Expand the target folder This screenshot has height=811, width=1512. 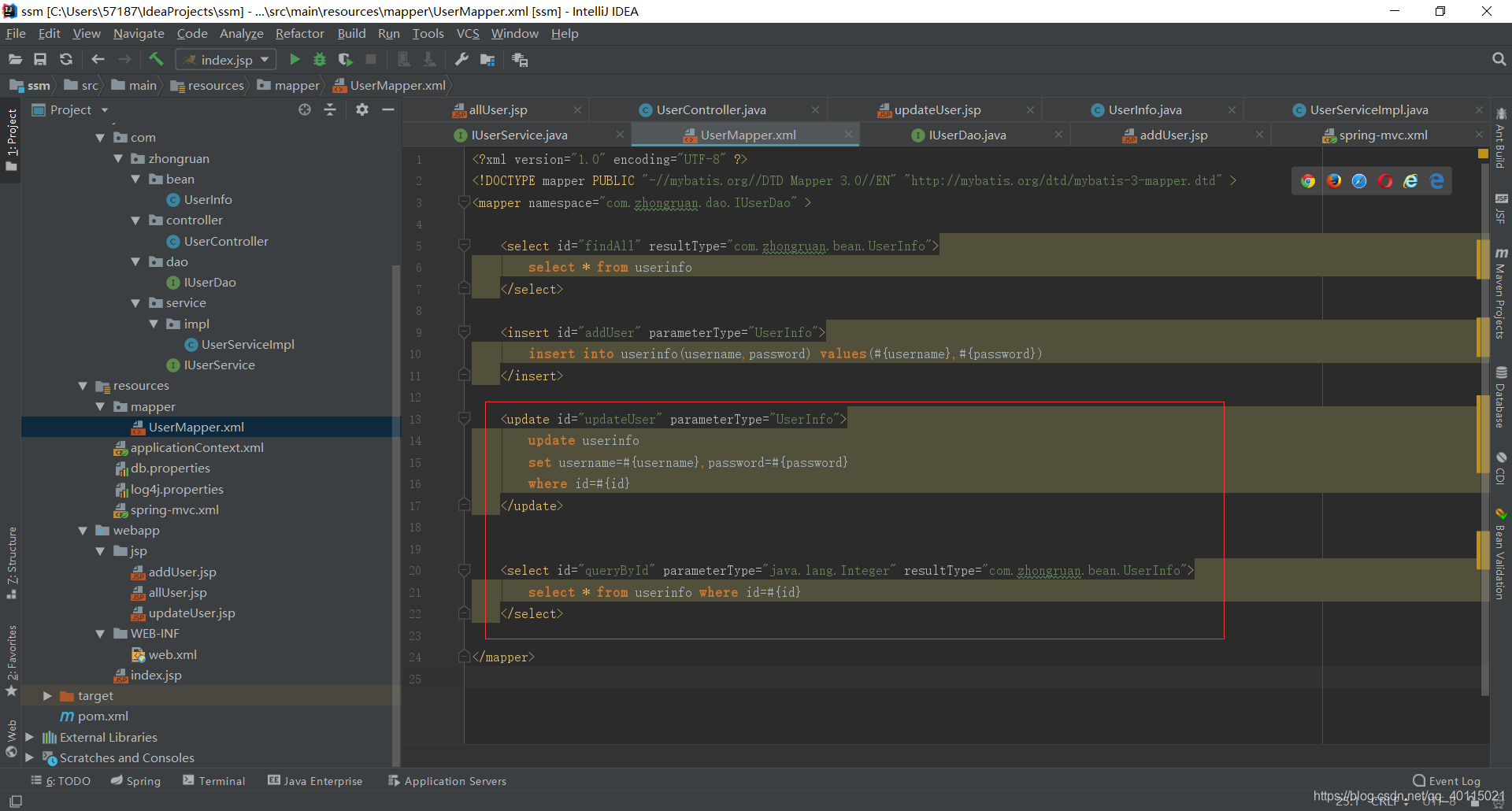click(x=47, y=696)
